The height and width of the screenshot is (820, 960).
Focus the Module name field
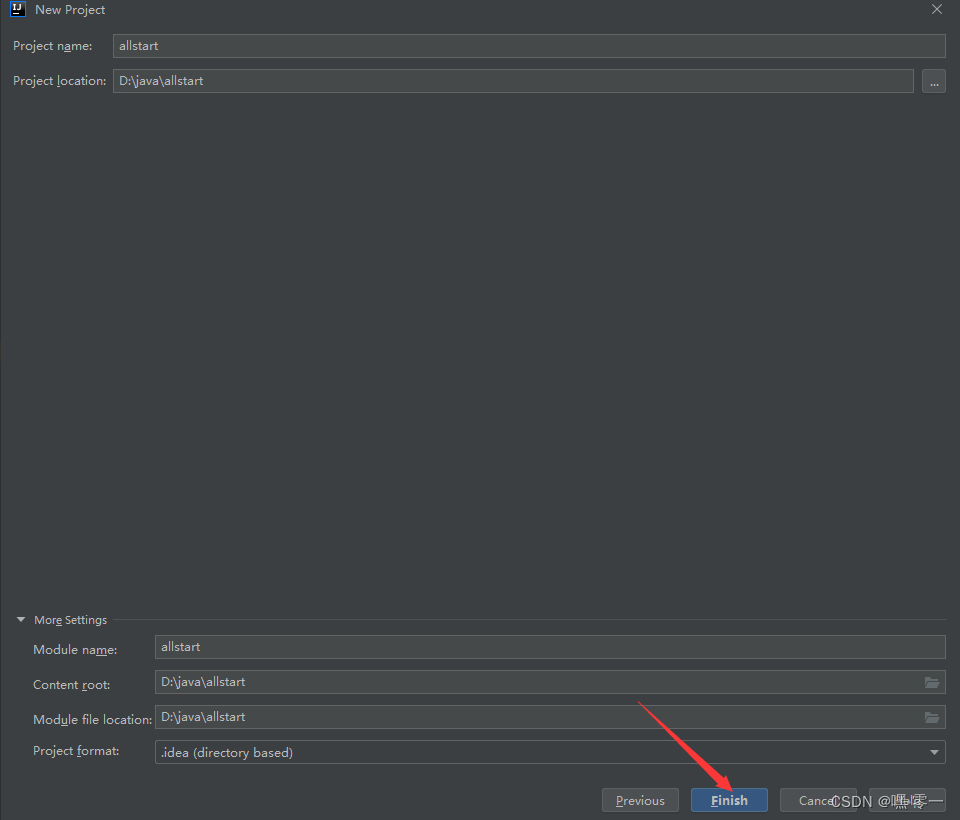tap(550, 647)
